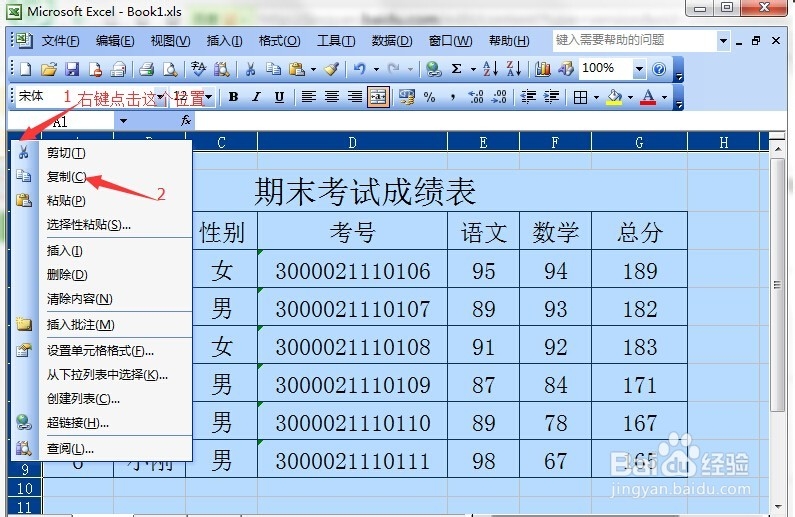This screenshot has width=795, height=517.
Task: Click the vertical scrollbar thumb
Action: point(777,285)
